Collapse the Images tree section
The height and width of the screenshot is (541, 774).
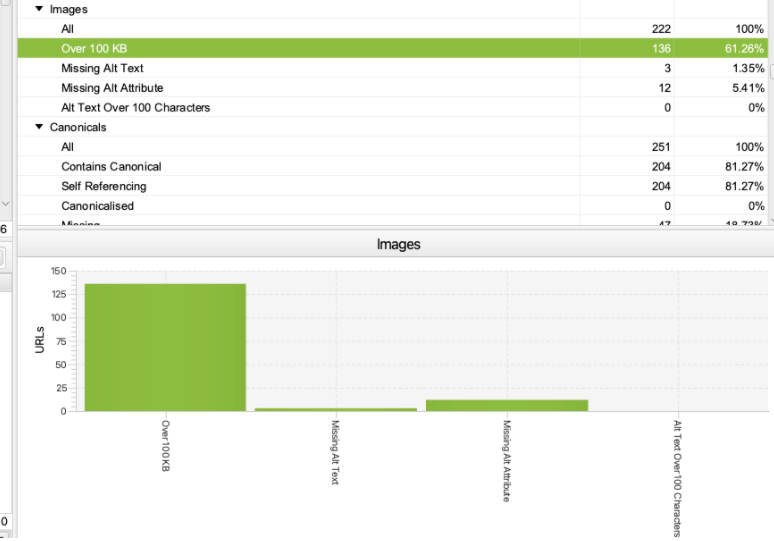pos(39,9)
